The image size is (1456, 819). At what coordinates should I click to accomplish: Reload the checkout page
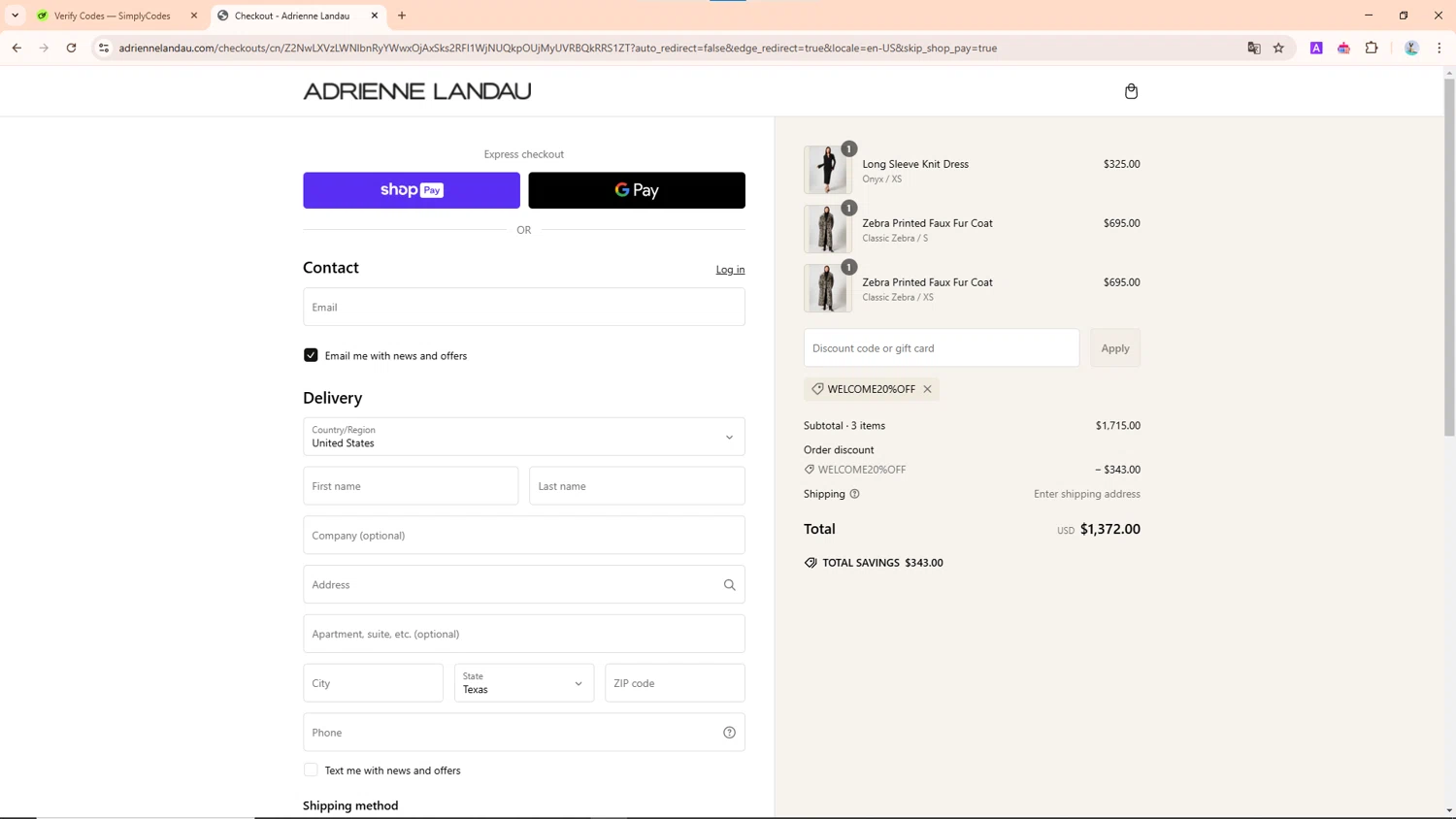tap(71, 48)
